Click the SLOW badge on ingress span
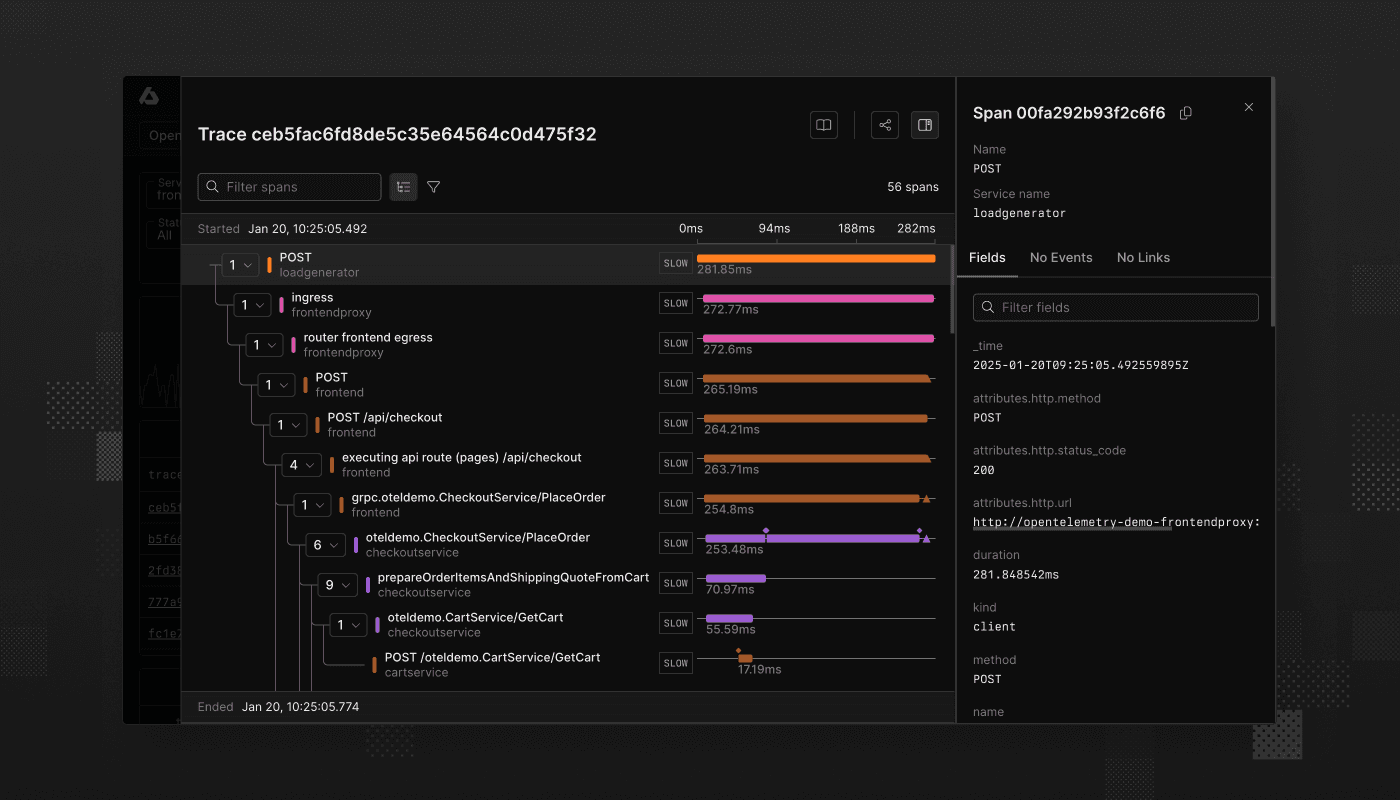The width and height of the screenshot is (1400, 800). click(x=675, y=302)
